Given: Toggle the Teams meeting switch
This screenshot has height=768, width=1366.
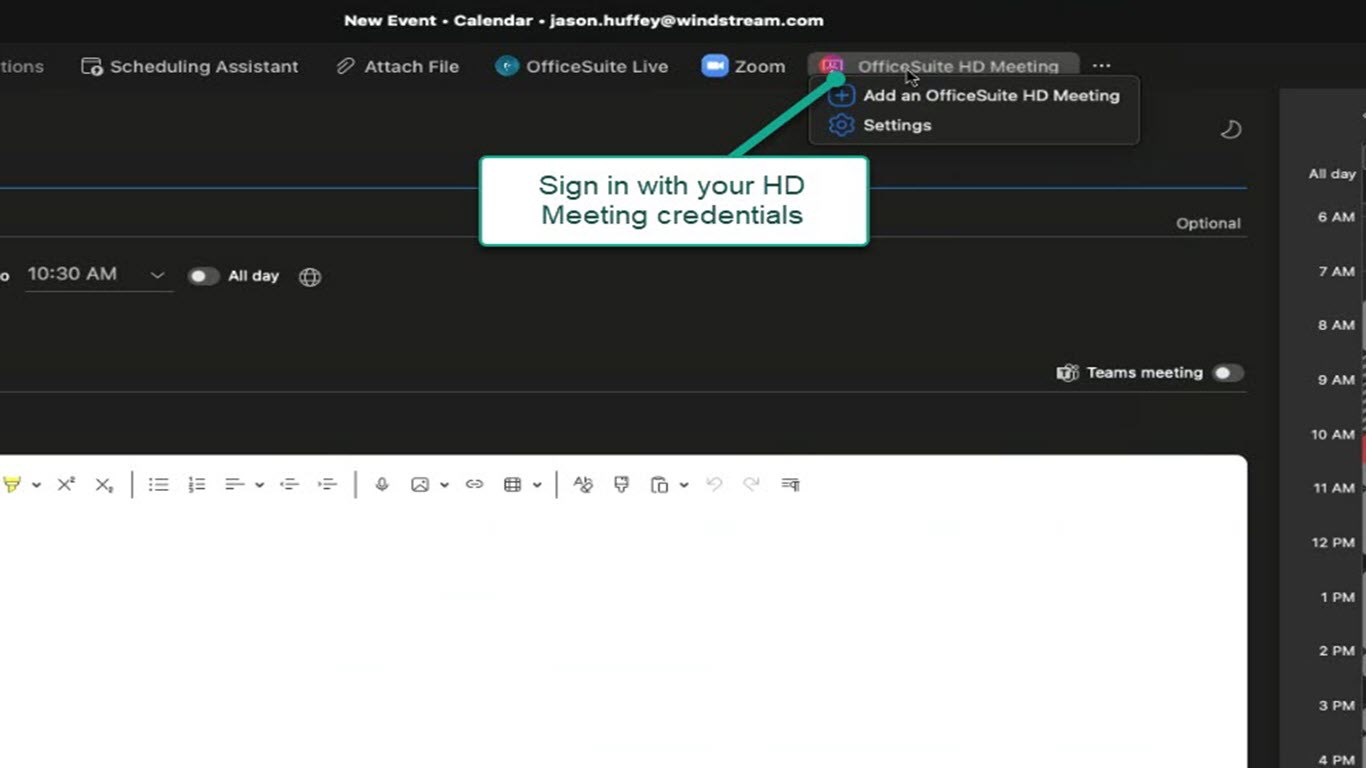Looking at the screenshot, I should coord(1228,373).
